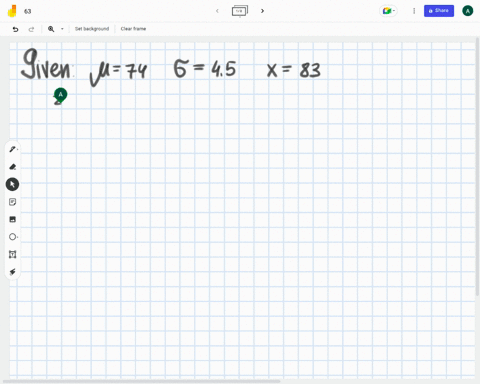Redo the last action
The image size is (480, 384).
tap(31, 29)
